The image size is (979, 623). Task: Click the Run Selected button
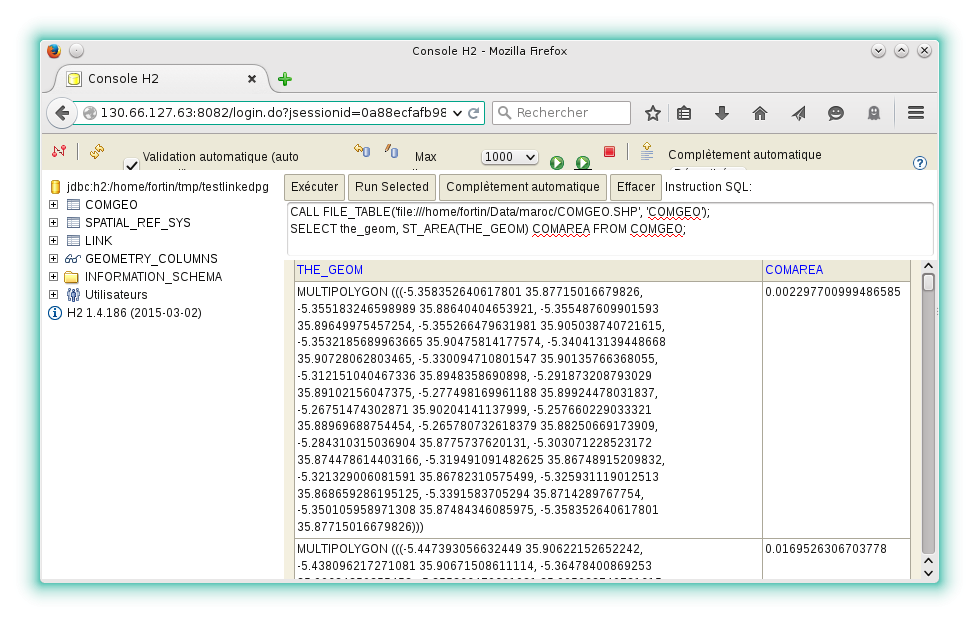tap(392, 187)
